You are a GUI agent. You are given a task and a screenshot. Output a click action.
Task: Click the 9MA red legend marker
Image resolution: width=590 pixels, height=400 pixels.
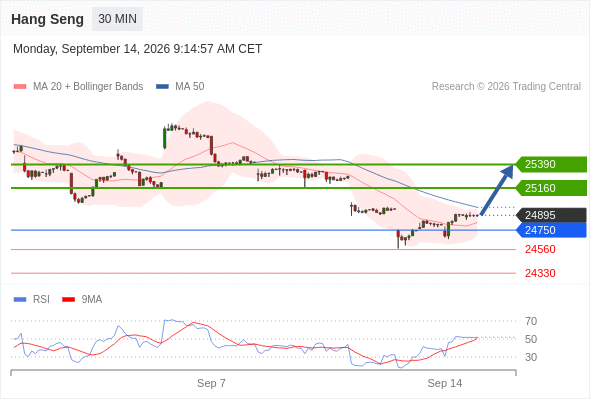pyautogui.click(x=68, y=300)
